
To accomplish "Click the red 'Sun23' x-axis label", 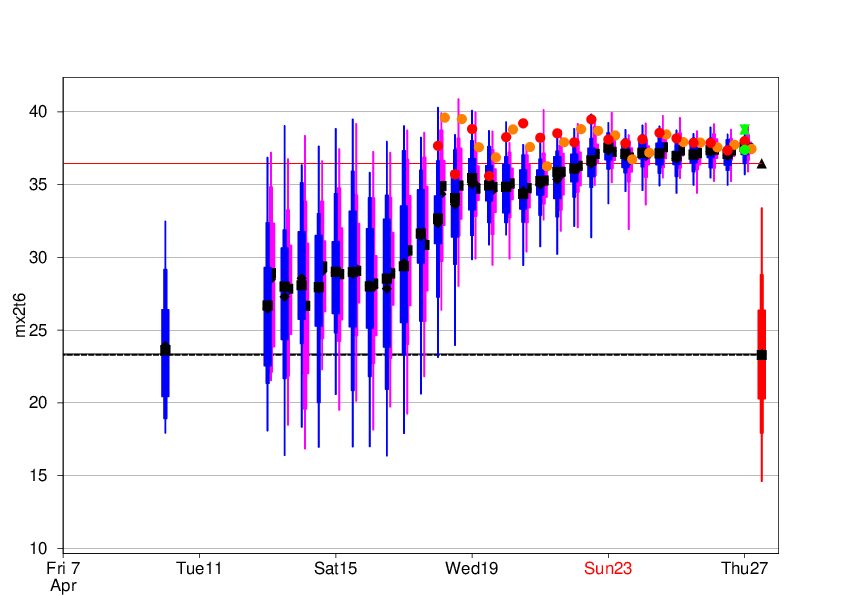I will click(x=608, y=568).
